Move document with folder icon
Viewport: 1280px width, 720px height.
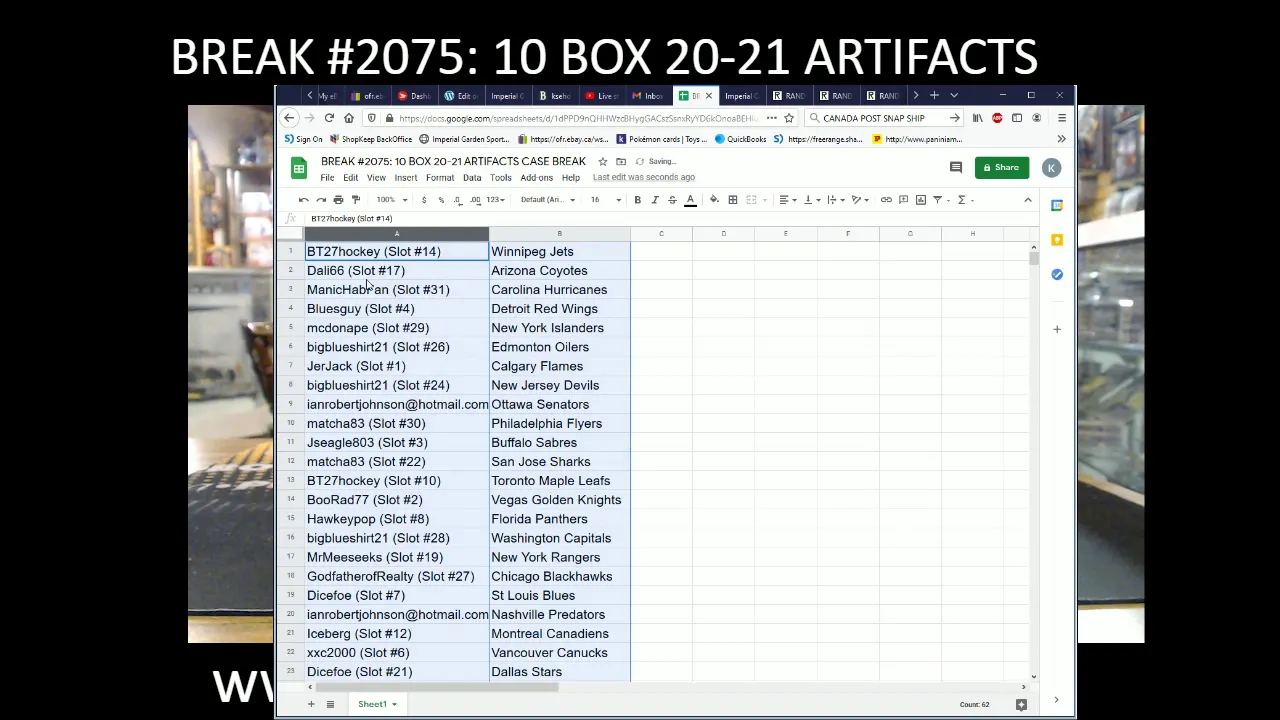(x=621, y=161)
